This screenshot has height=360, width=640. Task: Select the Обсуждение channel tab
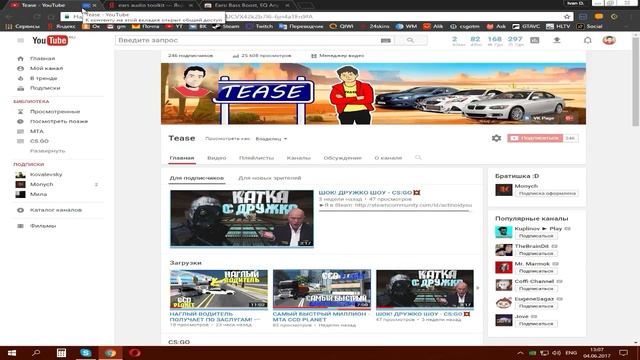point(342,158)
